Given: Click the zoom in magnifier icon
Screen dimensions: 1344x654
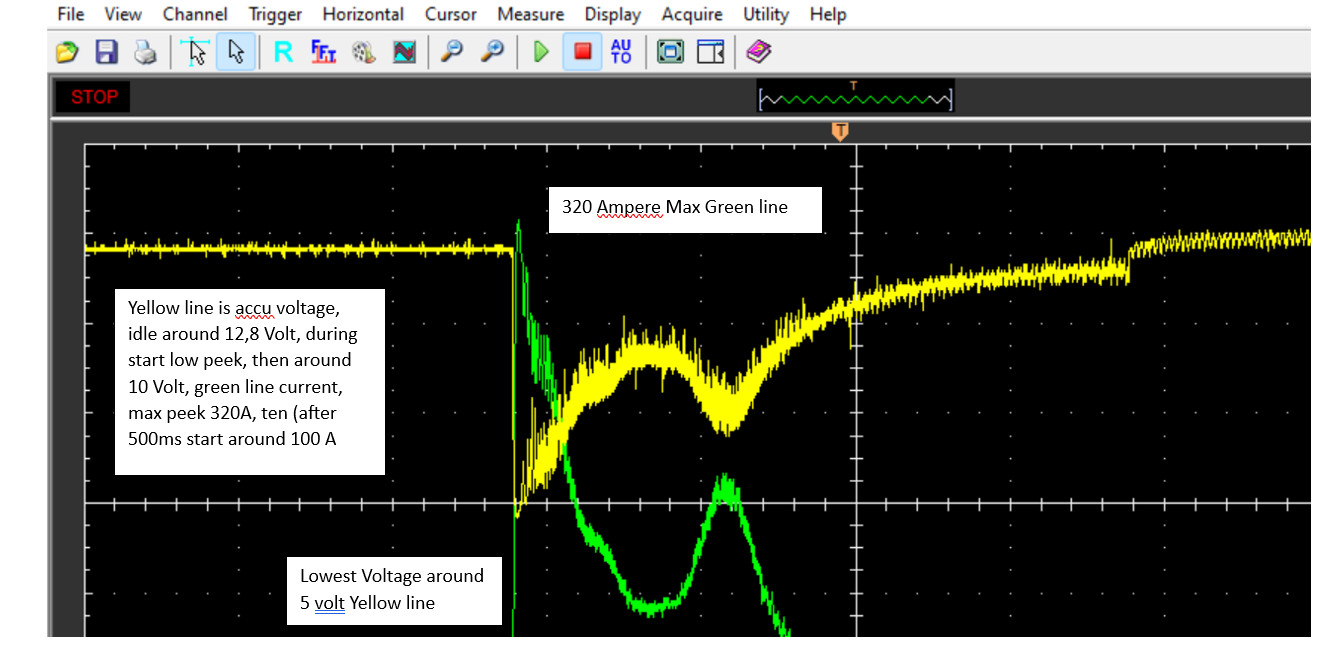Looking at the screenshot, I should coord(492,52).
